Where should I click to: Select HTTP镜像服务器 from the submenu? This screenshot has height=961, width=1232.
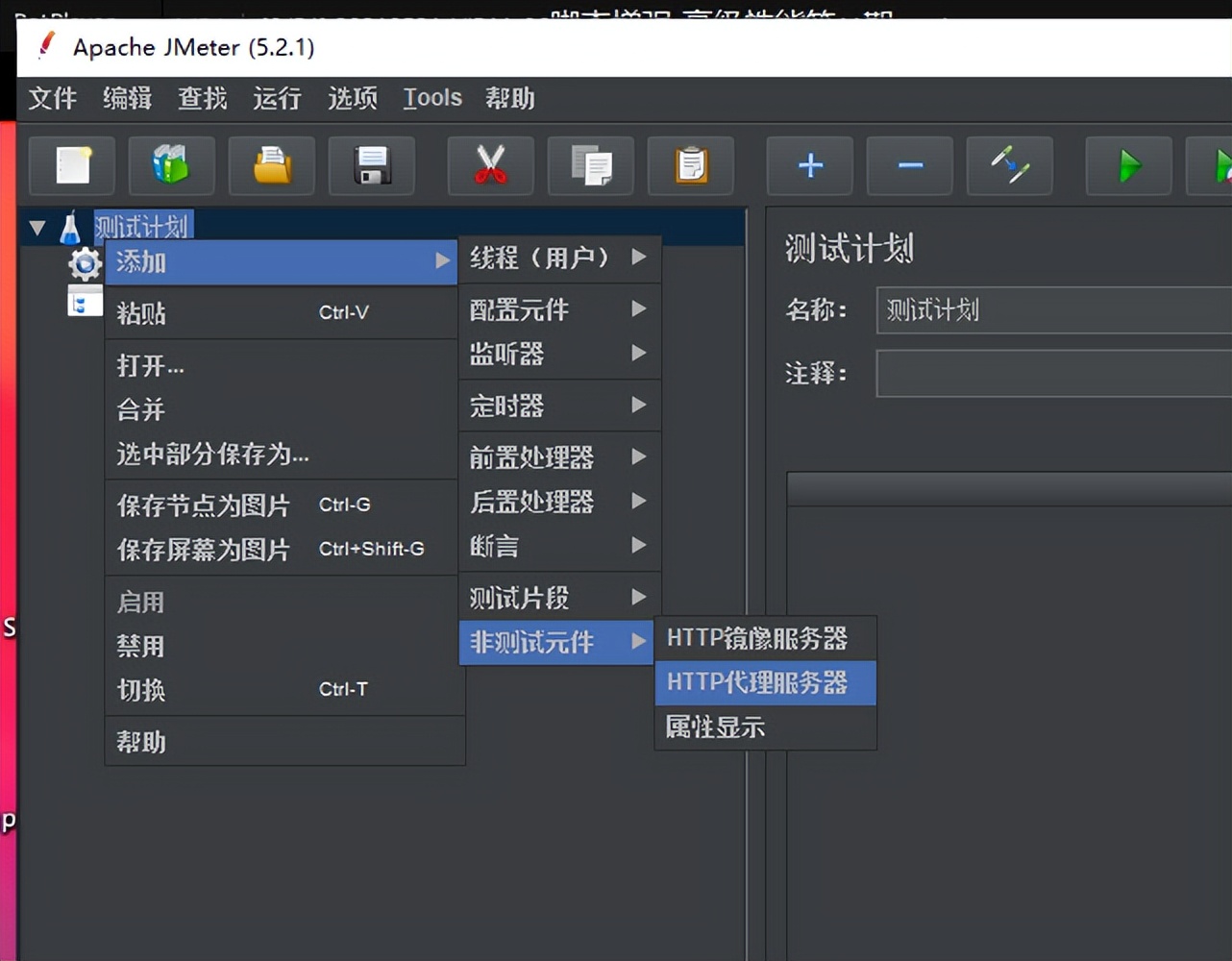(765, 638)
